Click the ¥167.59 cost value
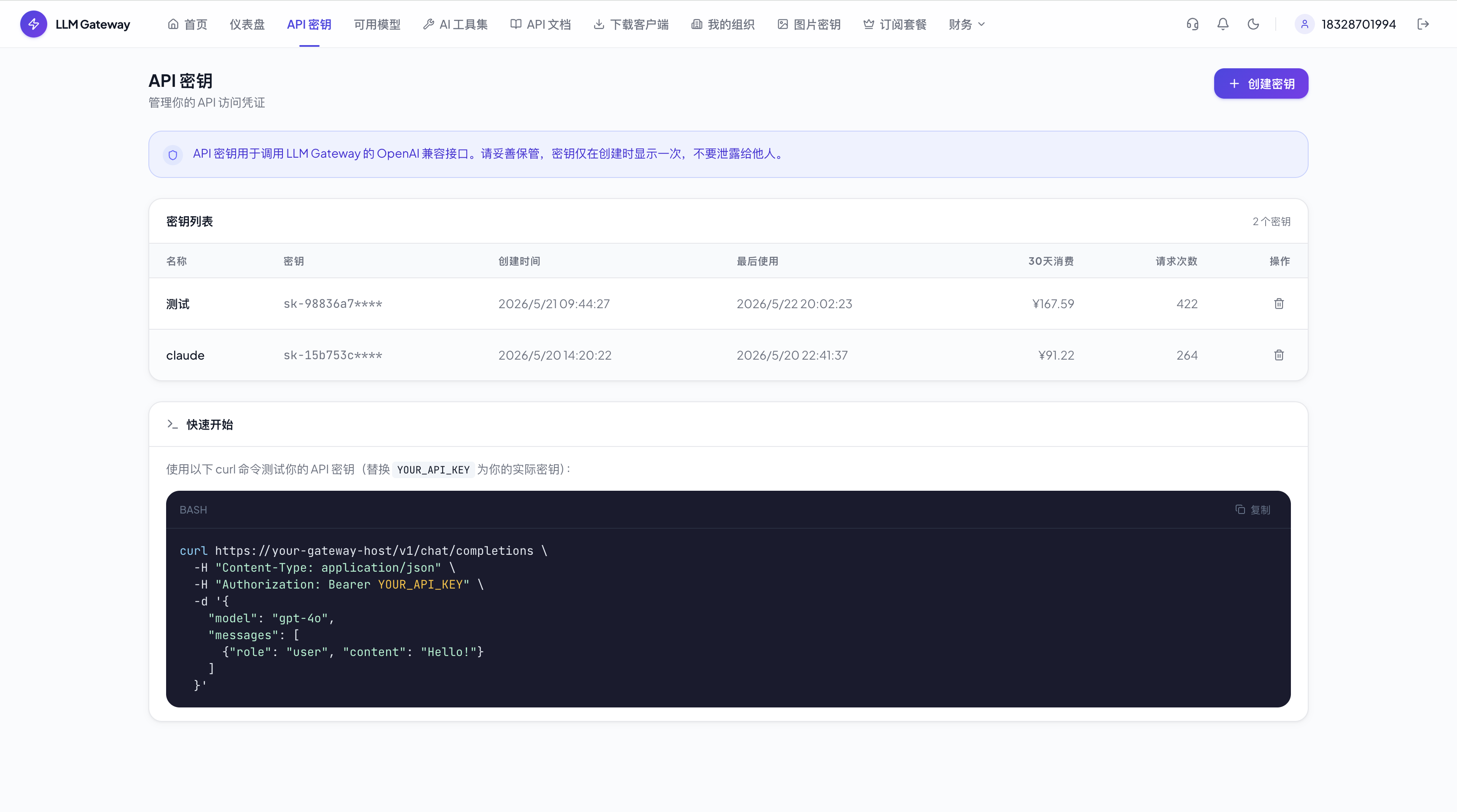This screenshot has height=812, width=1457. [x=1053, y=304]
